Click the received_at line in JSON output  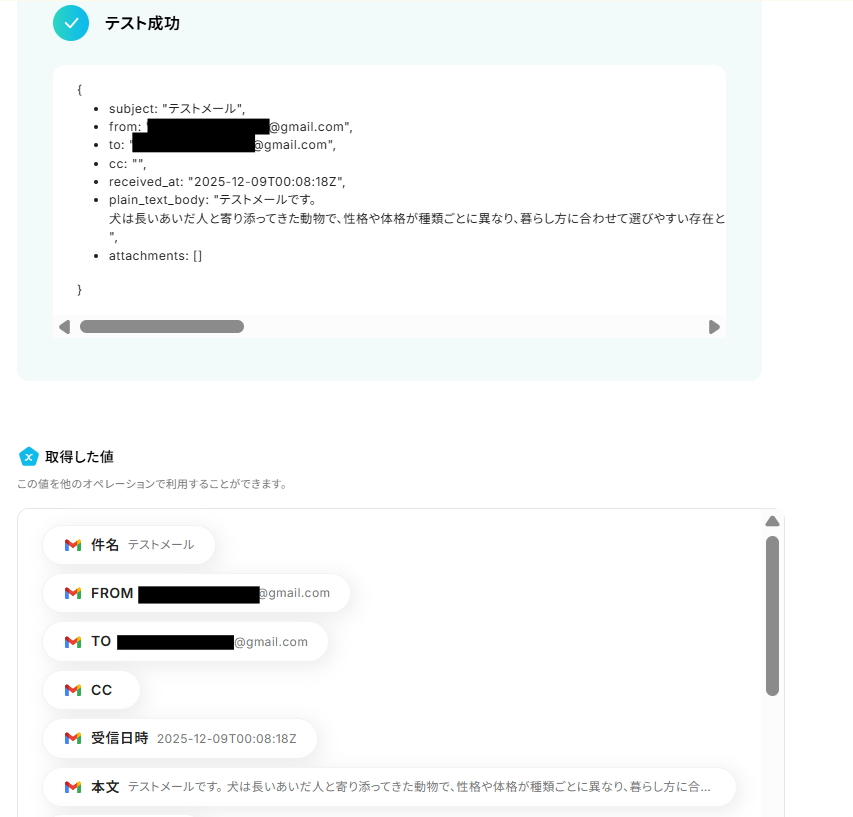point(227,182)
